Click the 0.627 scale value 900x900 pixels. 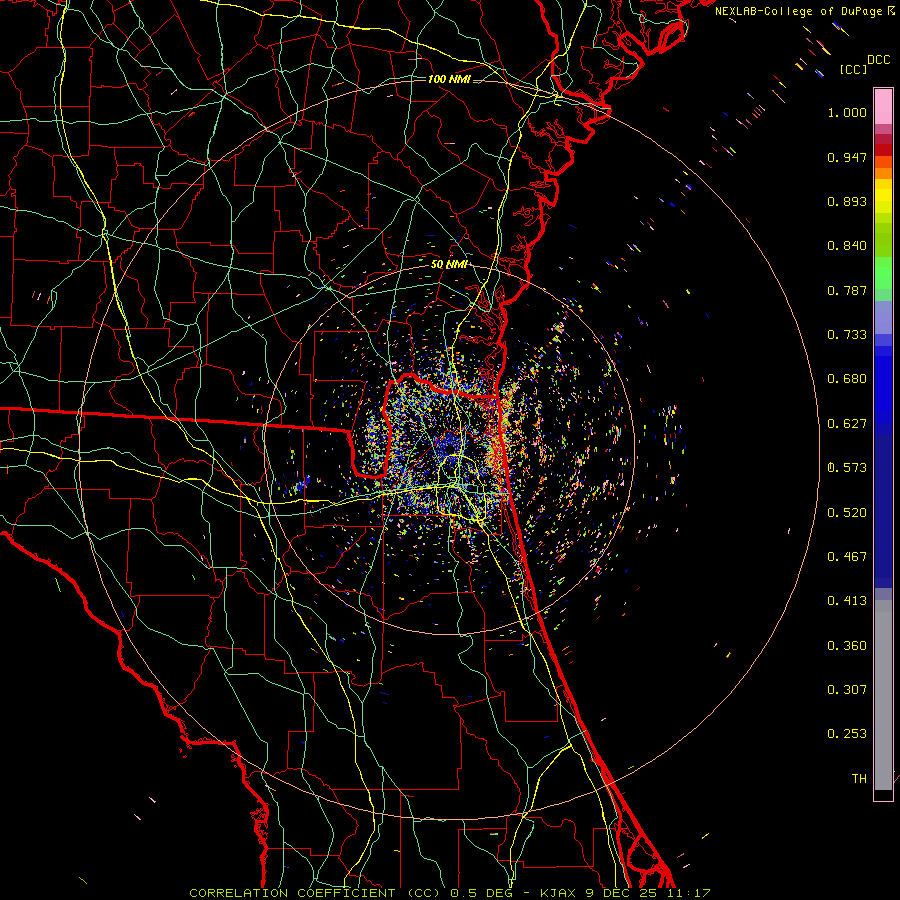[847, 424]
